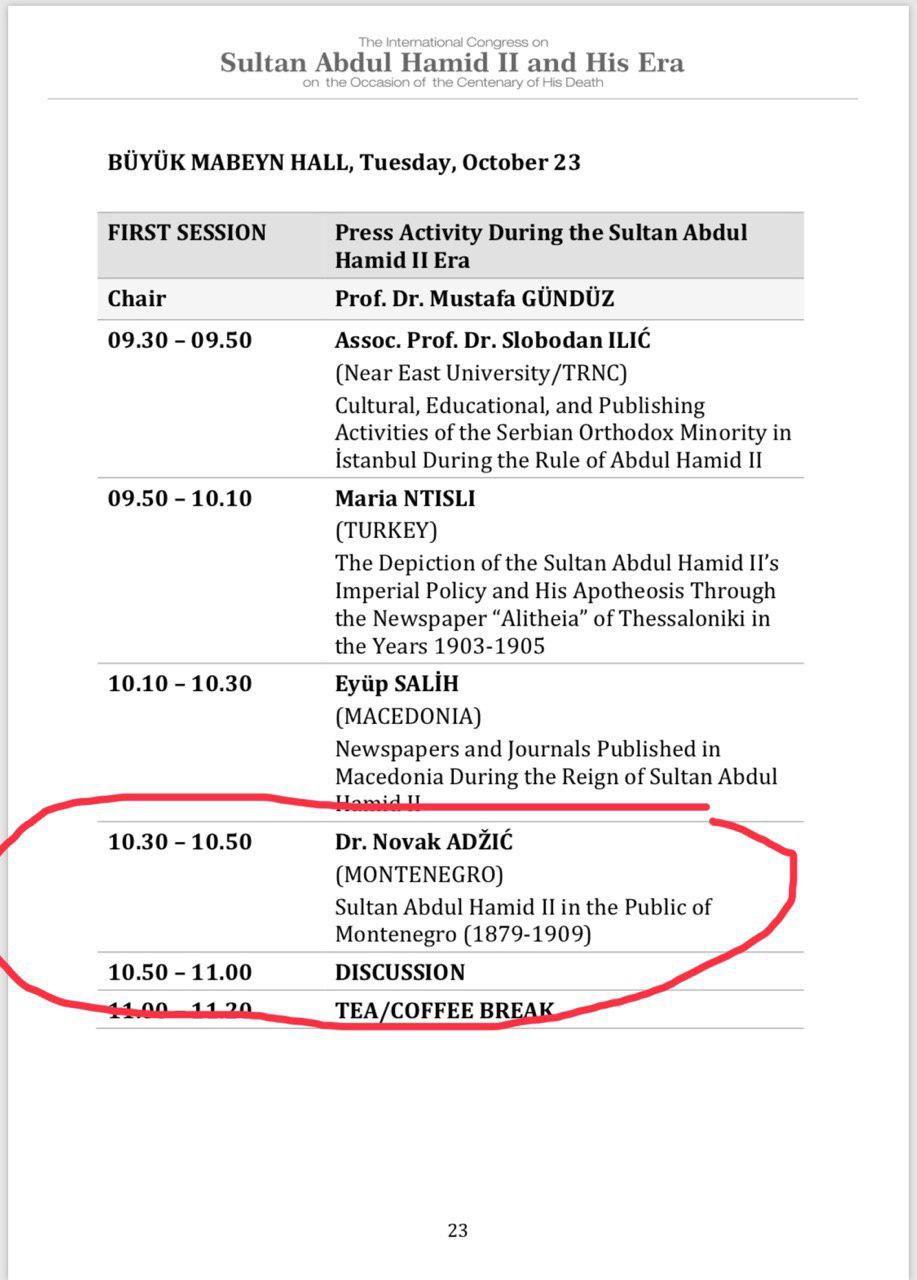Select speaker Maria NTISLI
The width and height of the screenshot is (917, 1280).
click(405, 498)
